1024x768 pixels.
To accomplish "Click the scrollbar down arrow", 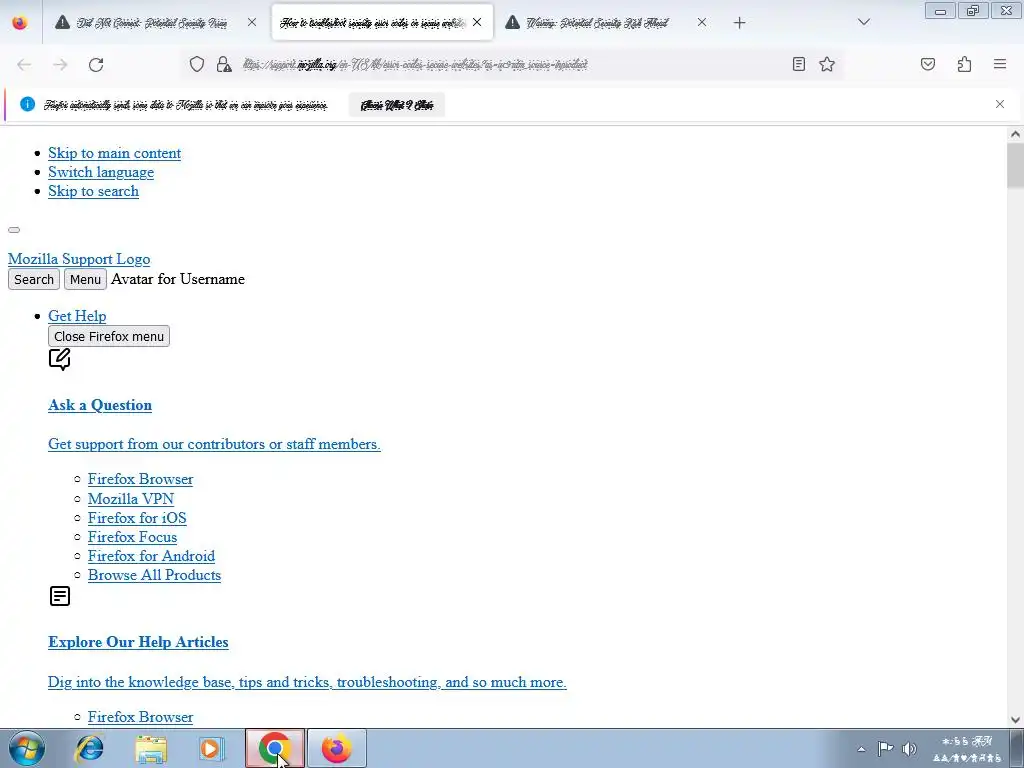I will (x=1015, y=719).
